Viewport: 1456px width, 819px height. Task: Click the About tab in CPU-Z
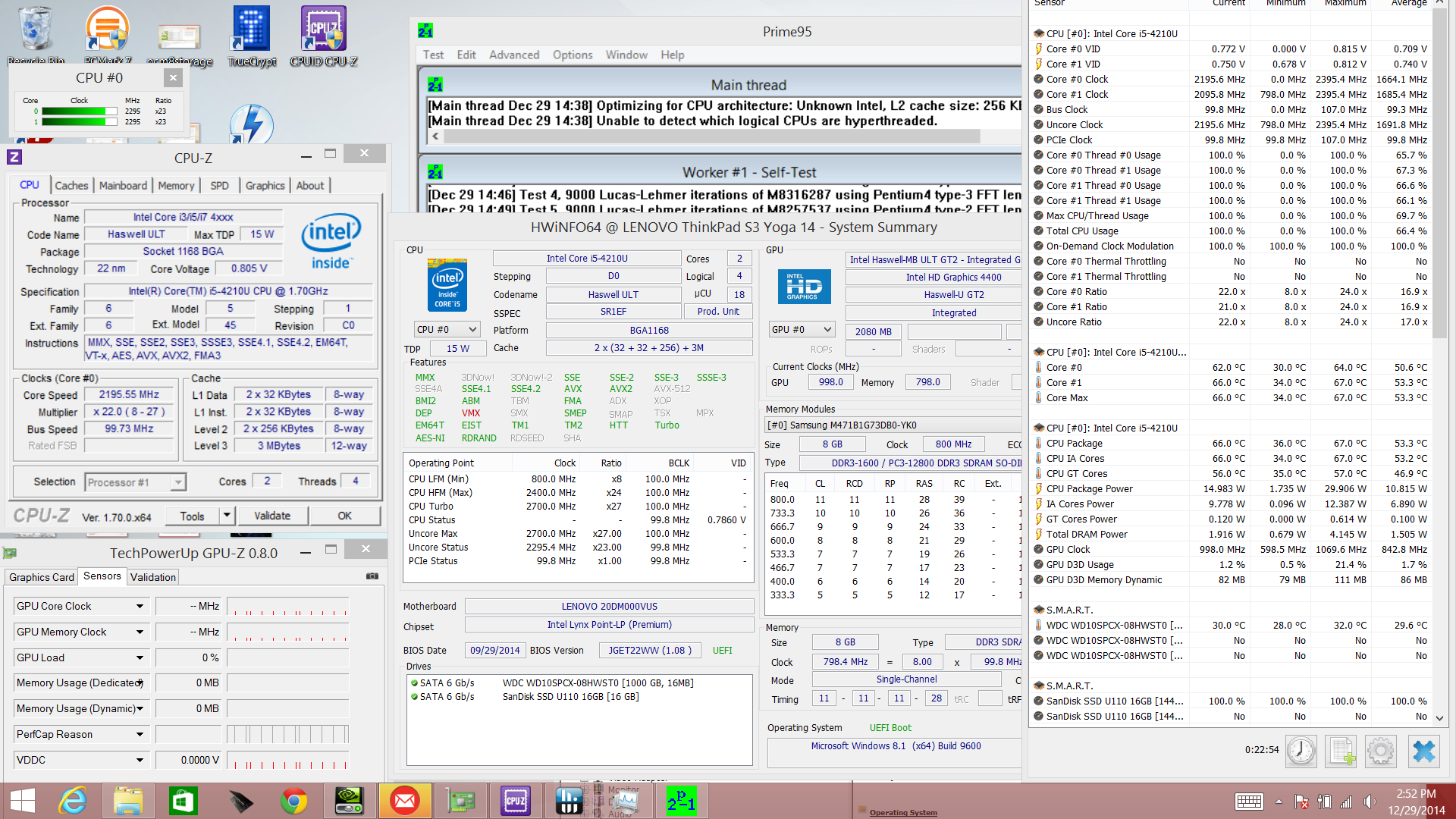[309, 185]
